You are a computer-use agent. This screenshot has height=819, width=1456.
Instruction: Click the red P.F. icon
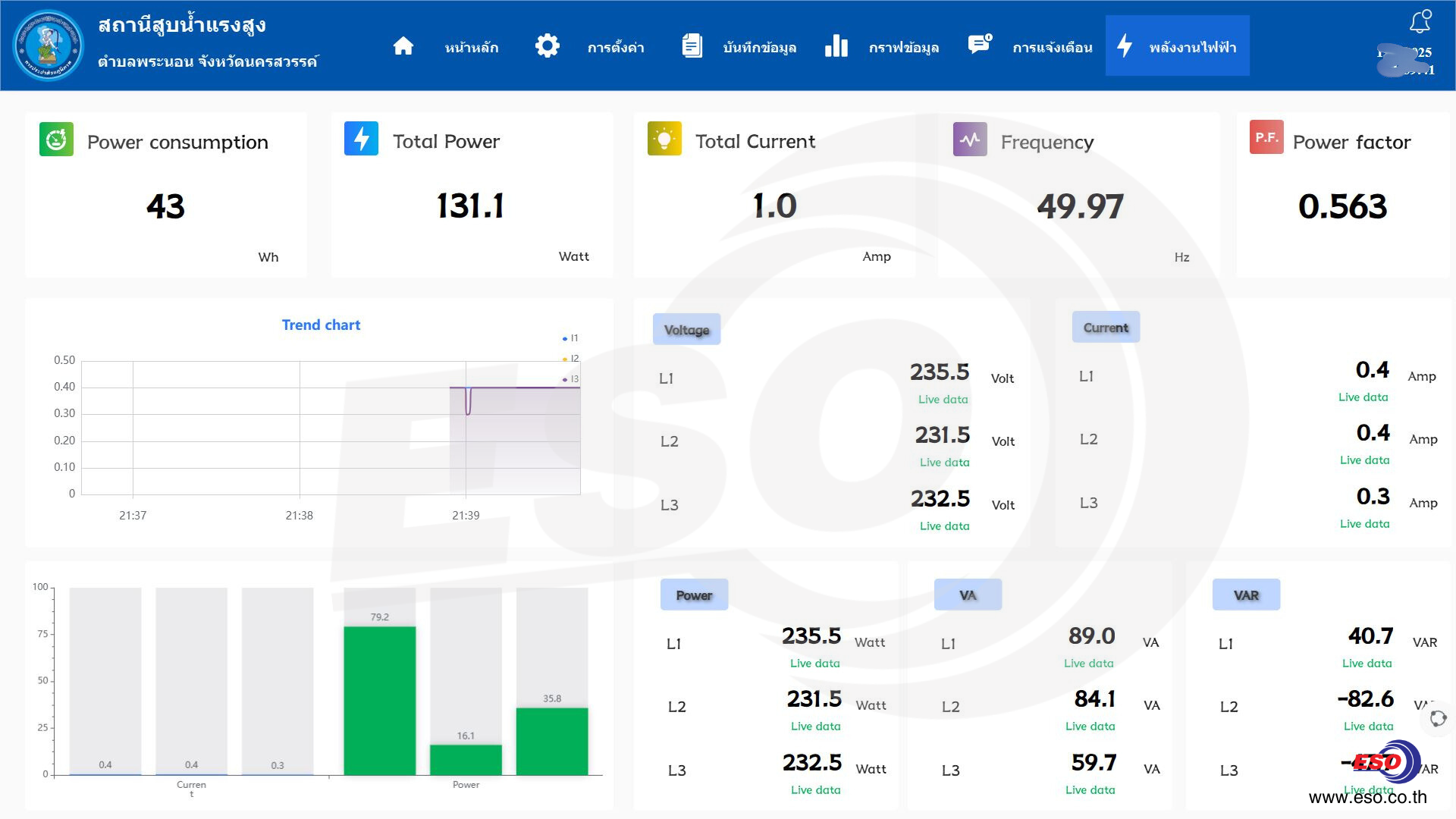pyautogui.click(x=1266, y=138)
